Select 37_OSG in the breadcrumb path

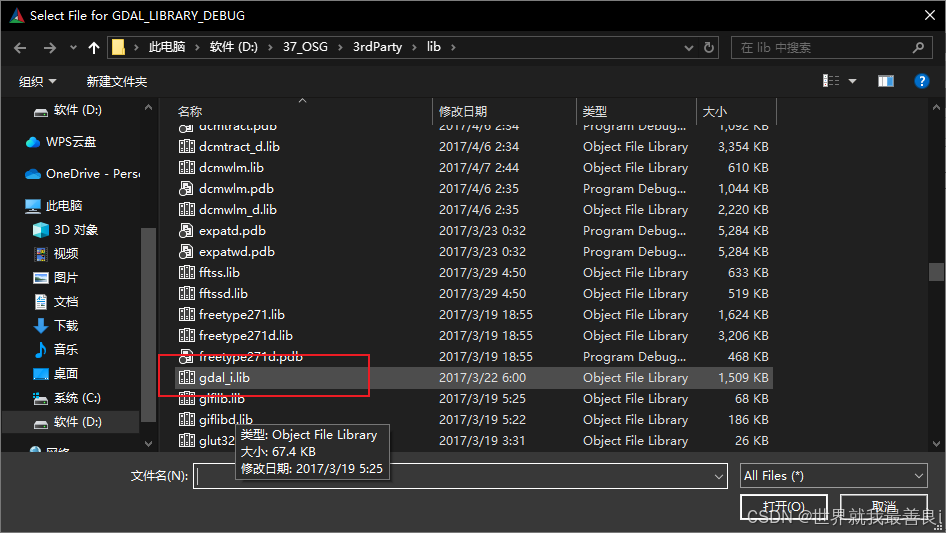pos(305,47)
